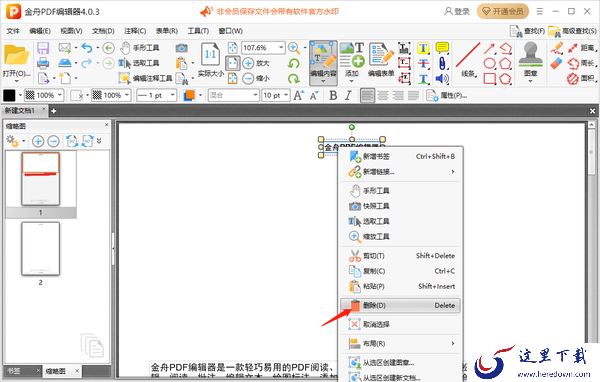This screenshot has width=600, height=382.
Task: Choose 删除(D) in context menu
Action: (x=400, y=305)
